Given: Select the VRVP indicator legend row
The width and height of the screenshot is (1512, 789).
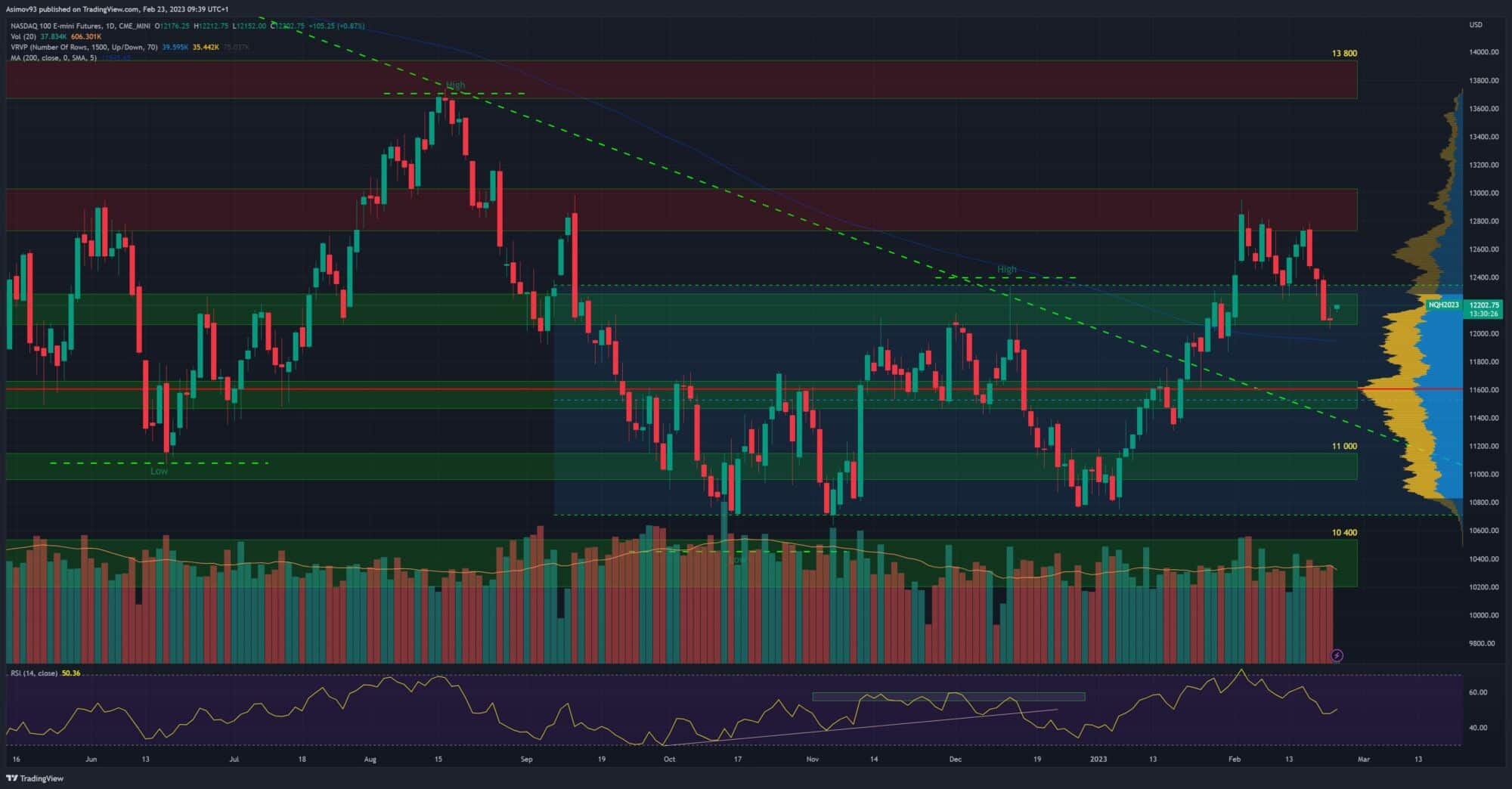Looking at the screenshot, I should click(x=129, y=47).
